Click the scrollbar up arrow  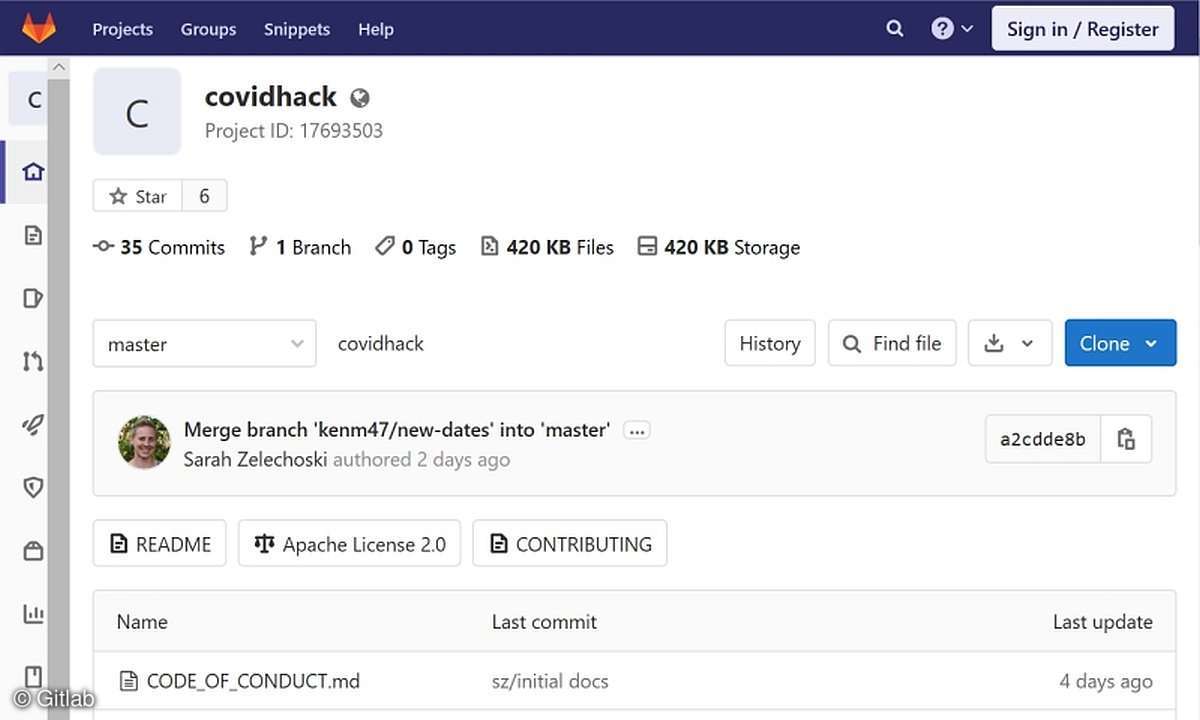coord(59,68)
